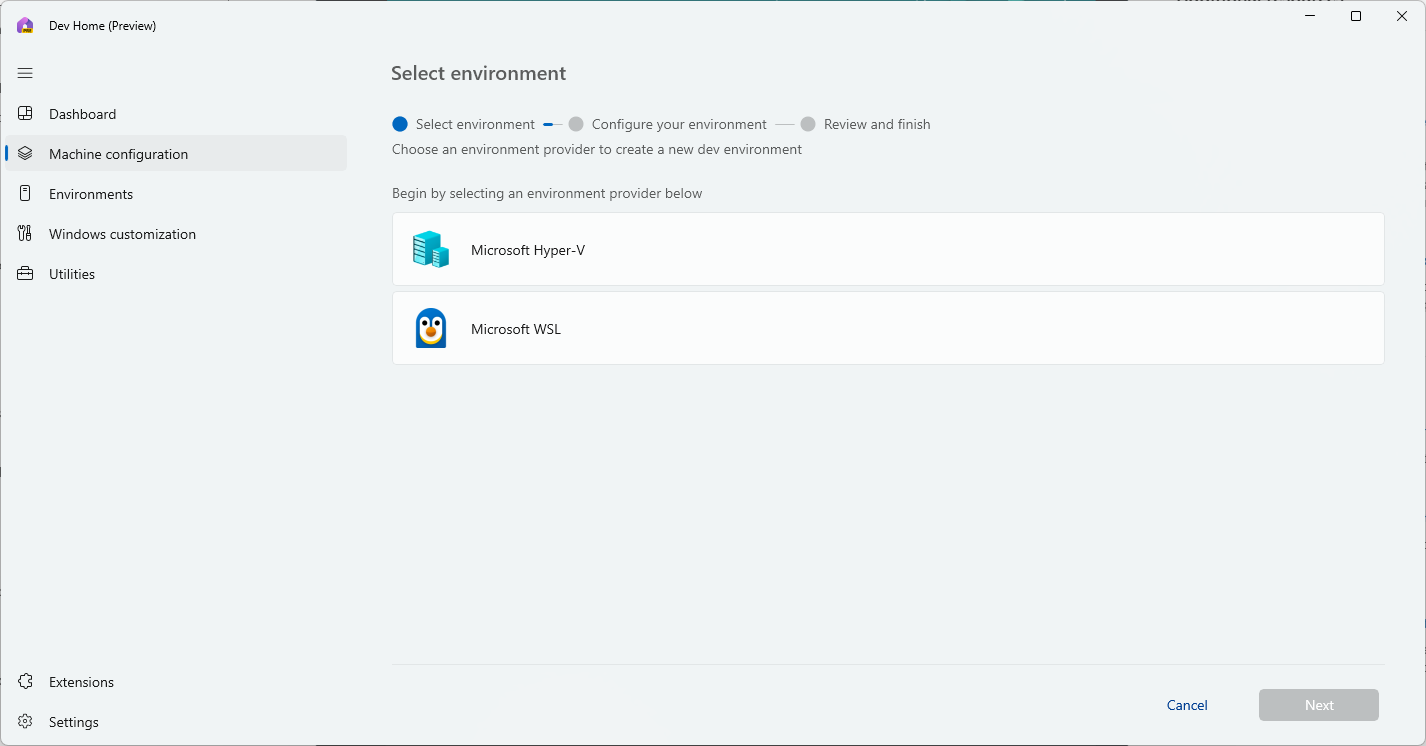Click the Extensions puzzle icon
This screenshot has height=746, width=1426.
point(25,682)
